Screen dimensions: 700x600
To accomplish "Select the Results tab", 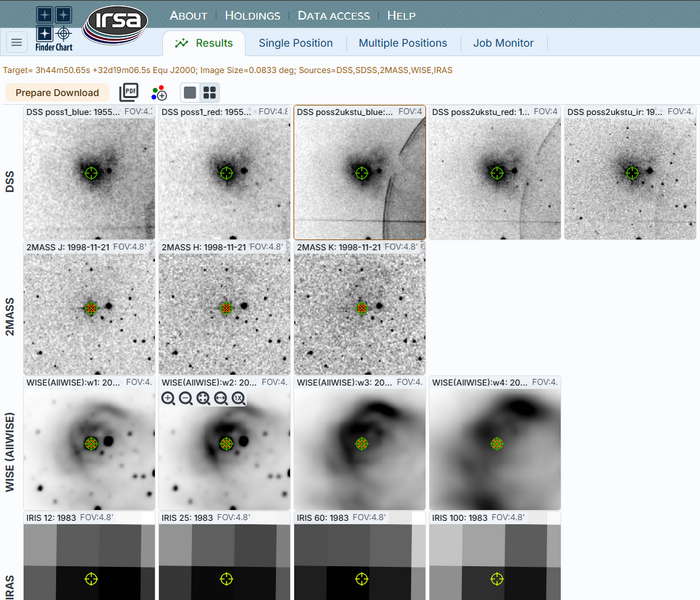I will [x=204, y=43].
